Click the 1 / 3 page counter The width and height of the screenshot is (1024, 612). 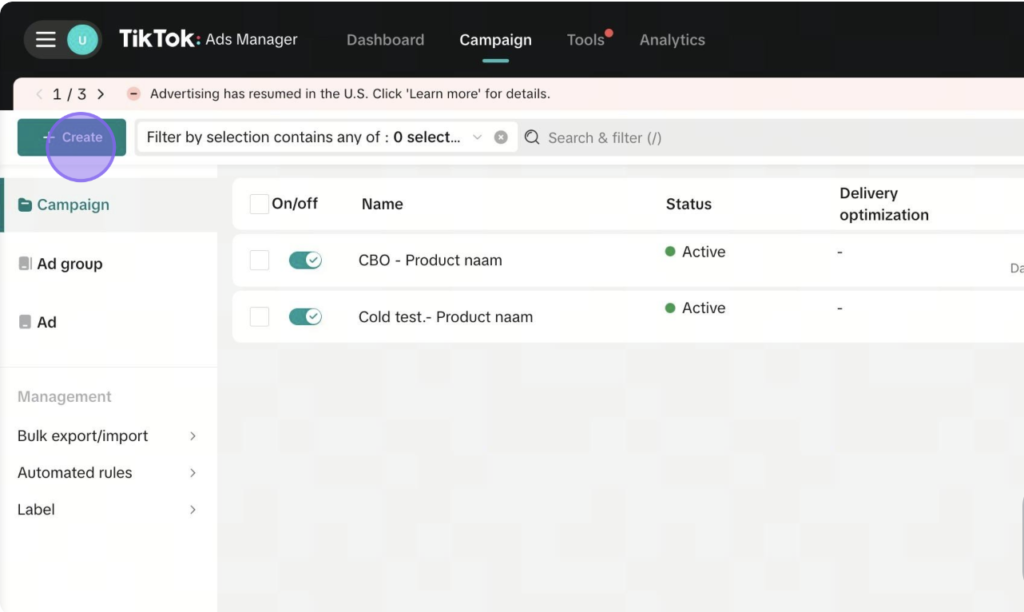coord(69,94)
